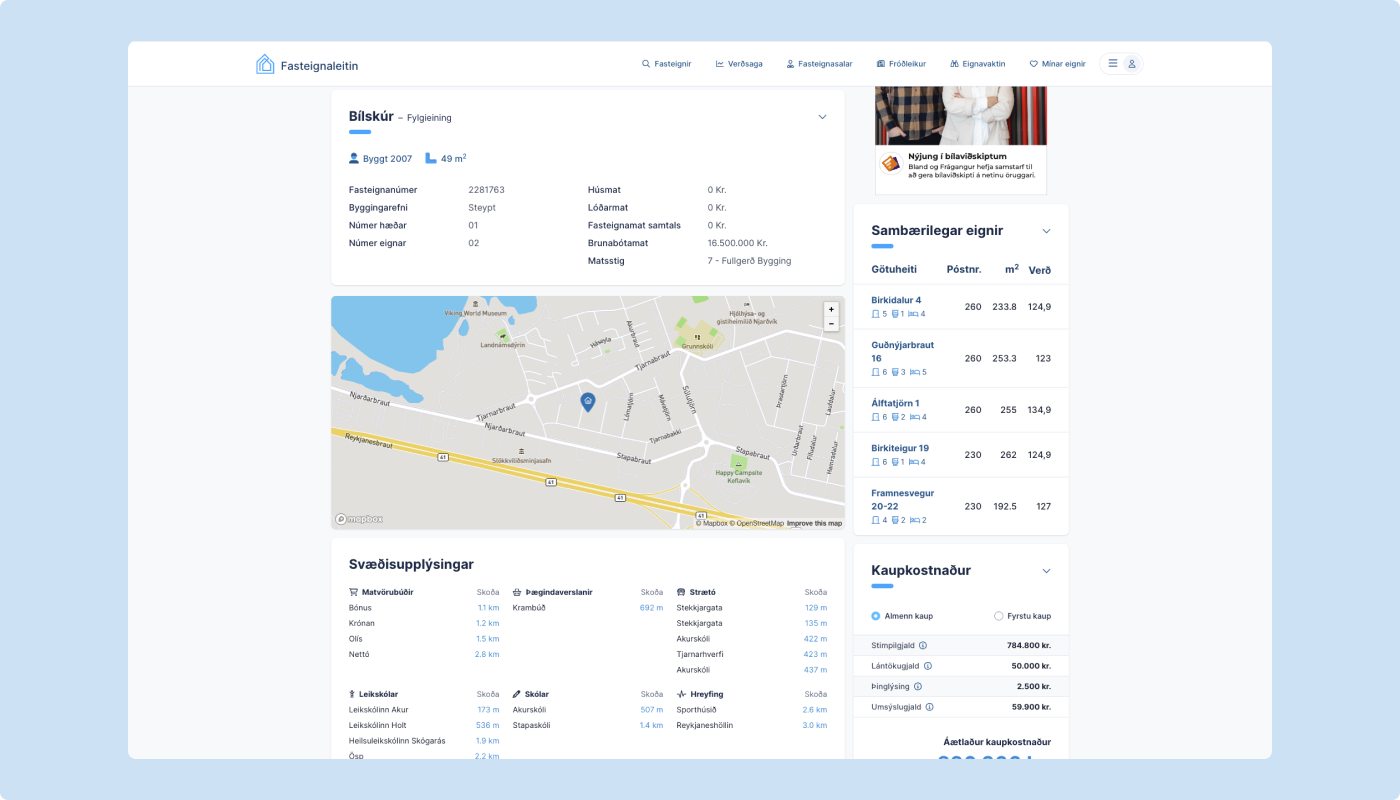The width and height of the screenshot is (1400, 800).
Task: Open the Álftatjörn 1 listing
Action: [895, 403]
